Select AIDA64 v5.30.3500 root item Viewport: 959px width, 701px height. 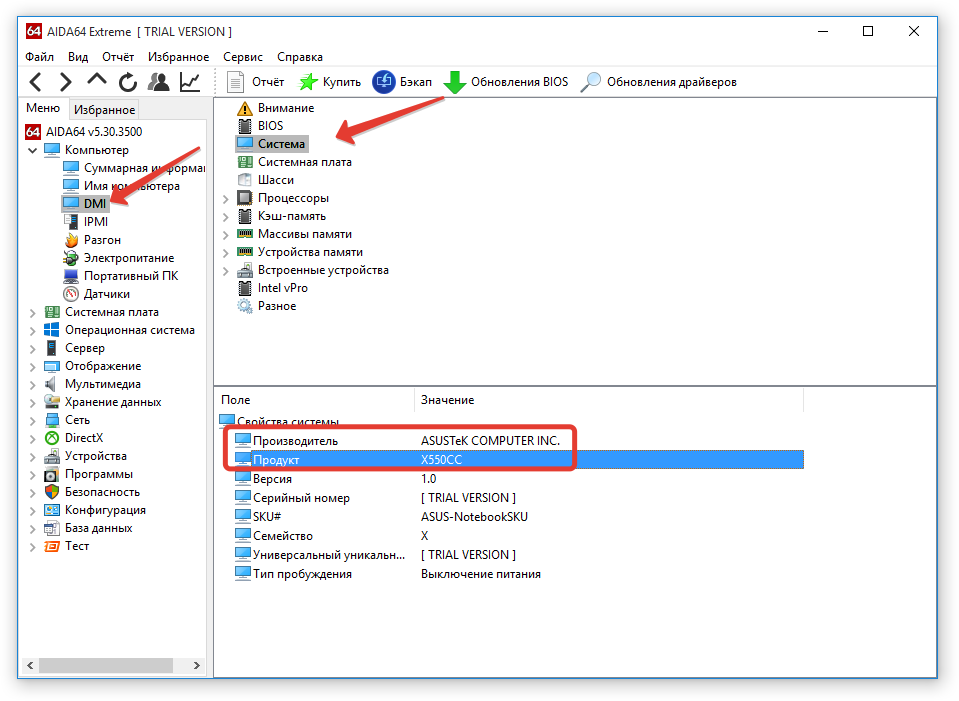(x=84, y=132)
